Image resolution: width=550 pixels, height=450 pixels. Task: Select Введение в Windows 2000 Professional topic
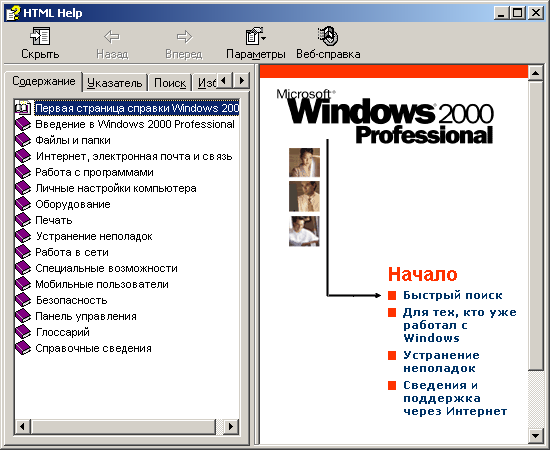(x=135, y=124)
